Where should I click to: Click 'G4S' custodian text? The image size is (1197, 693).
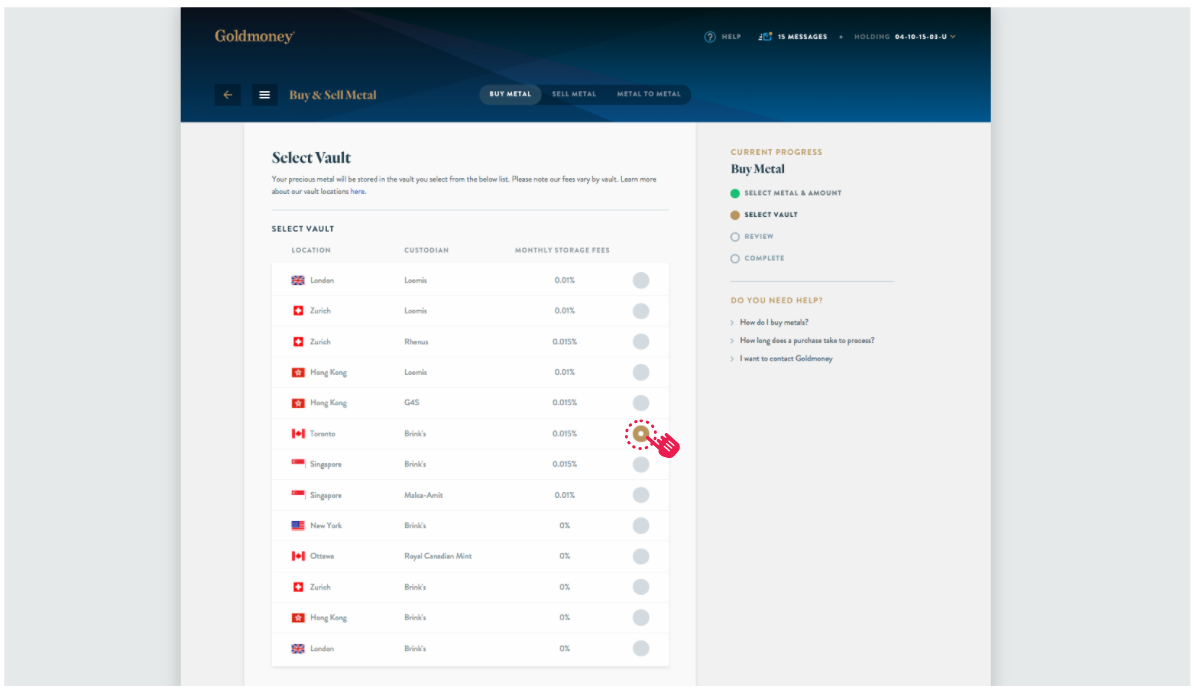point(411,402)
